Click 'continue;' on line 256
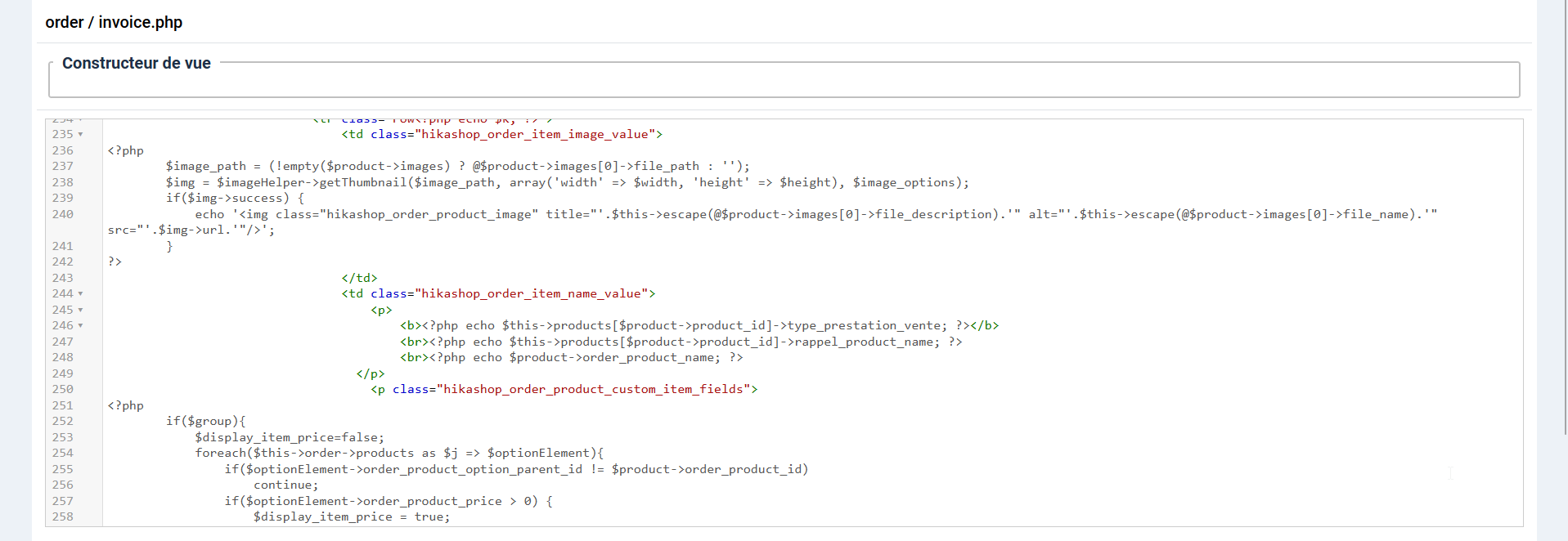Screen dimensions: 1568x541 tap(286, 485)
